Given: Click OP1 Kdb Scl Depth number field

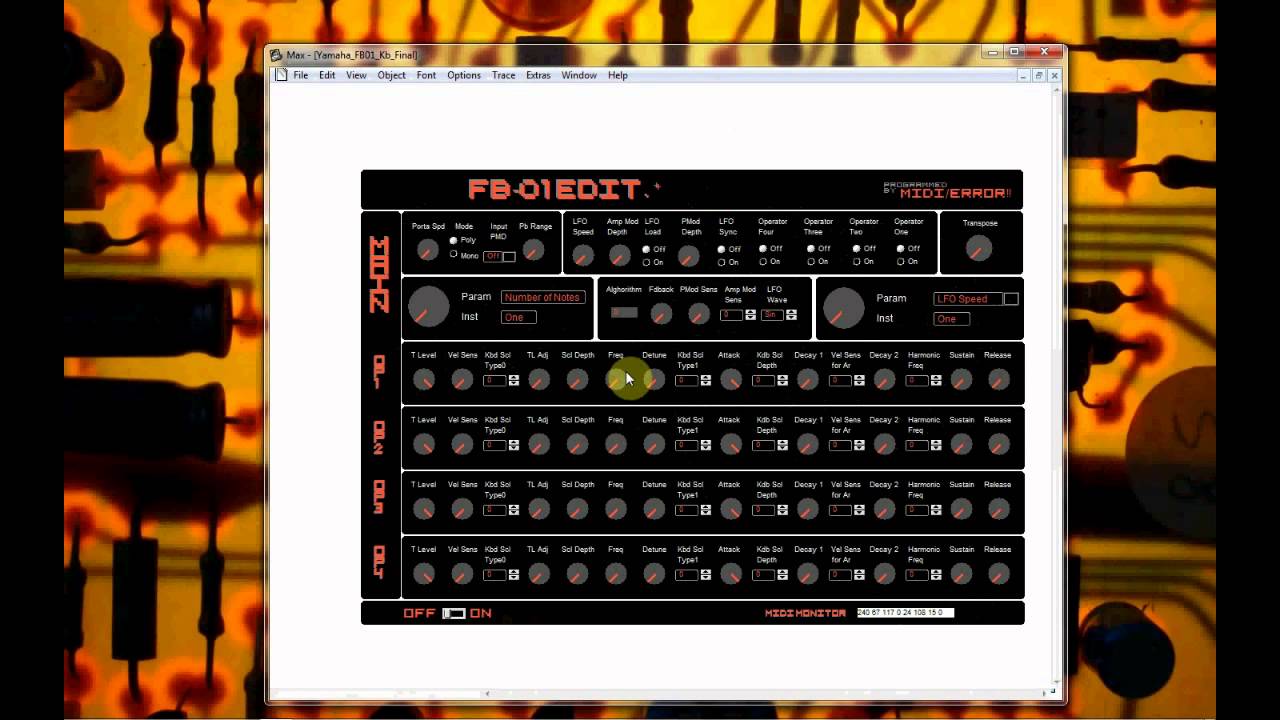Looking at the screenshot, I should coord(764,381).
